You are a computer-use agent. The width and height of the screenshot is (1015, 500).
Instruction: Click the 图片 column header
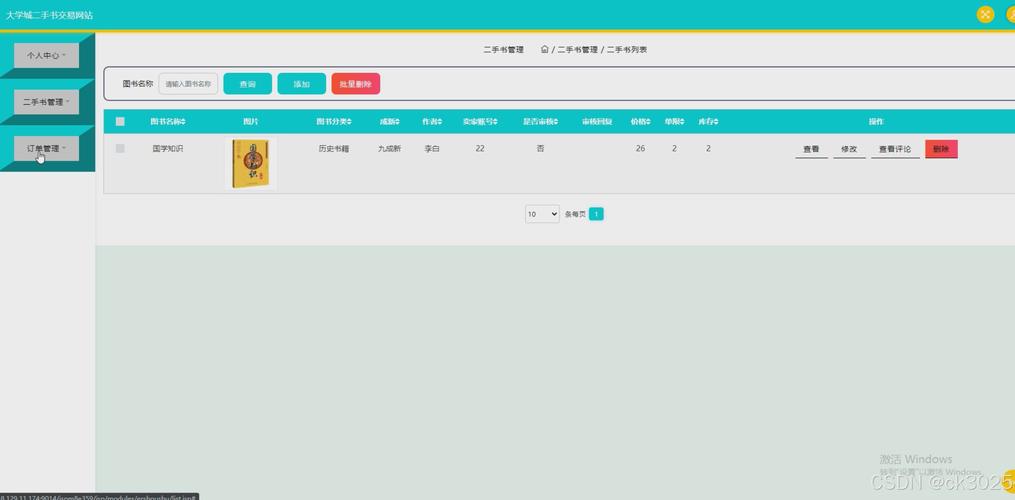[x=251, y=122]
